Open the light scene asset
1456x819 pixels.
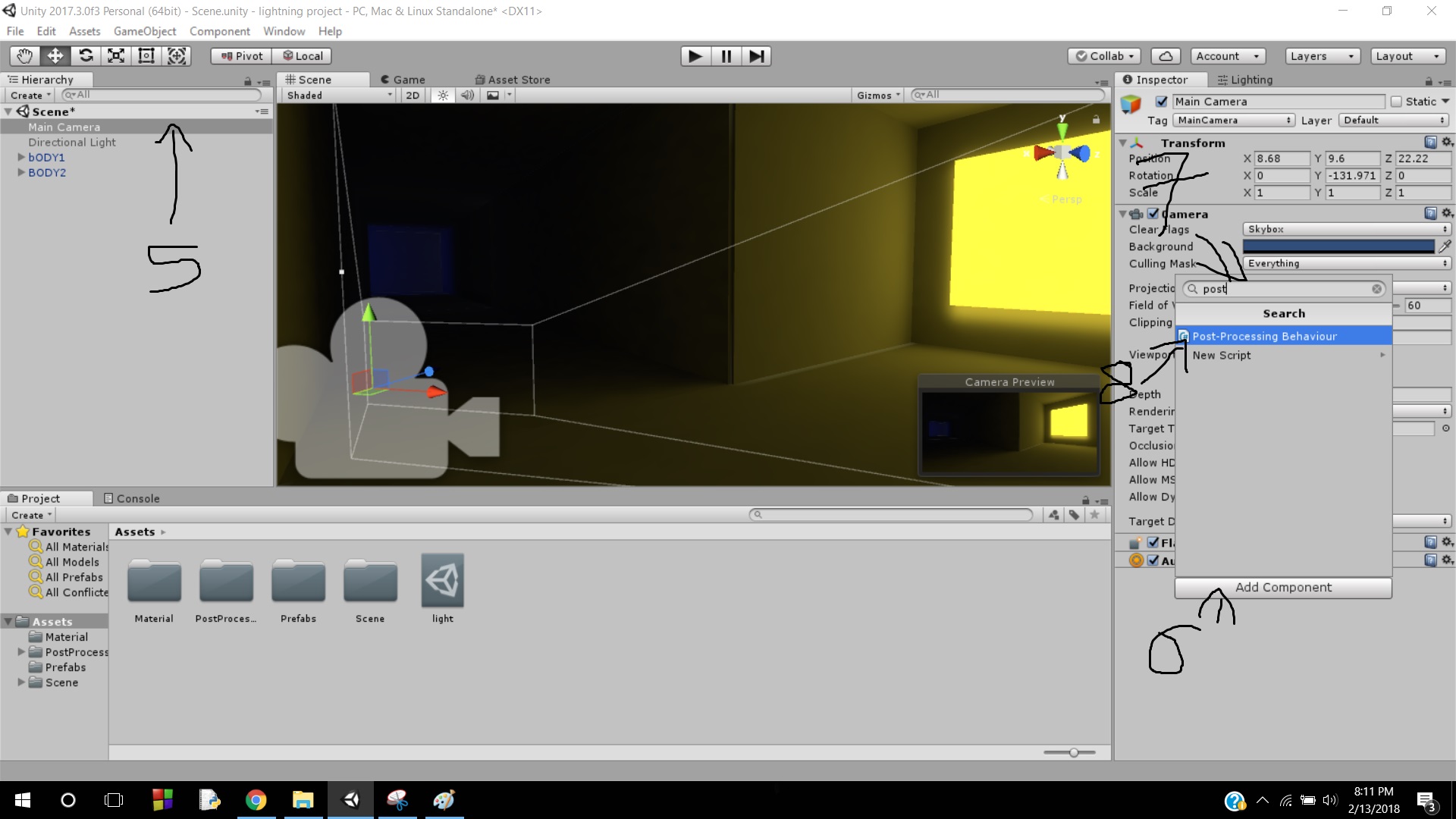(x=443, y=581)
